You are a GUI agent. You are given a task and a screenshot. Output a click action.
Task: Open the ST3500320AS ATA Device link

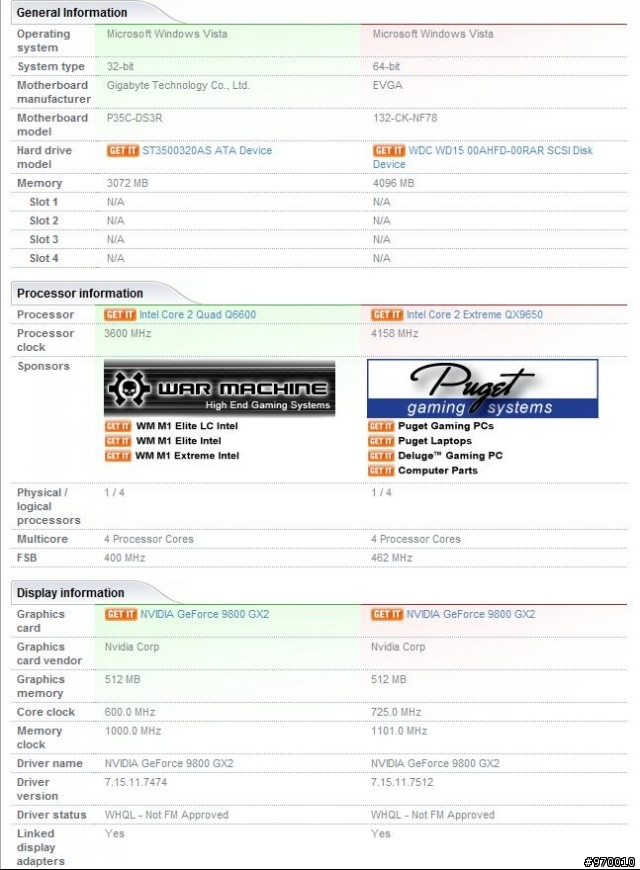click(x=207, y=150)
